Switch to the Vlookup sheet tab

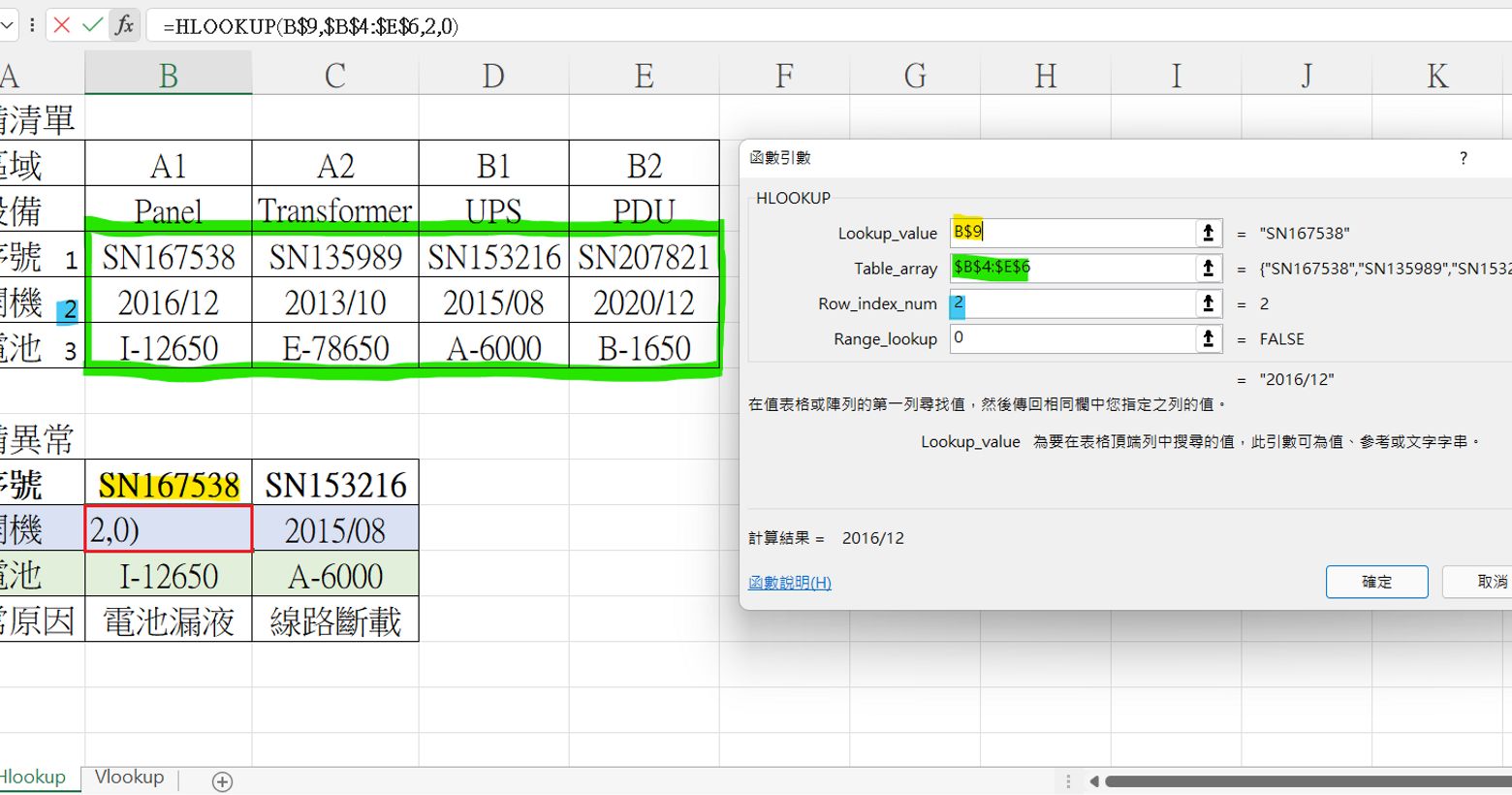(129, 778)
